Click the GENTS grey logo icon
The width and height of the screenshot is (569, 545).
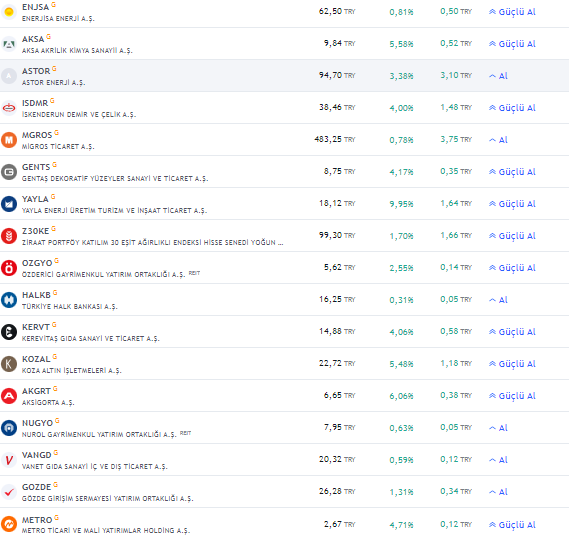tap(9, 172)
